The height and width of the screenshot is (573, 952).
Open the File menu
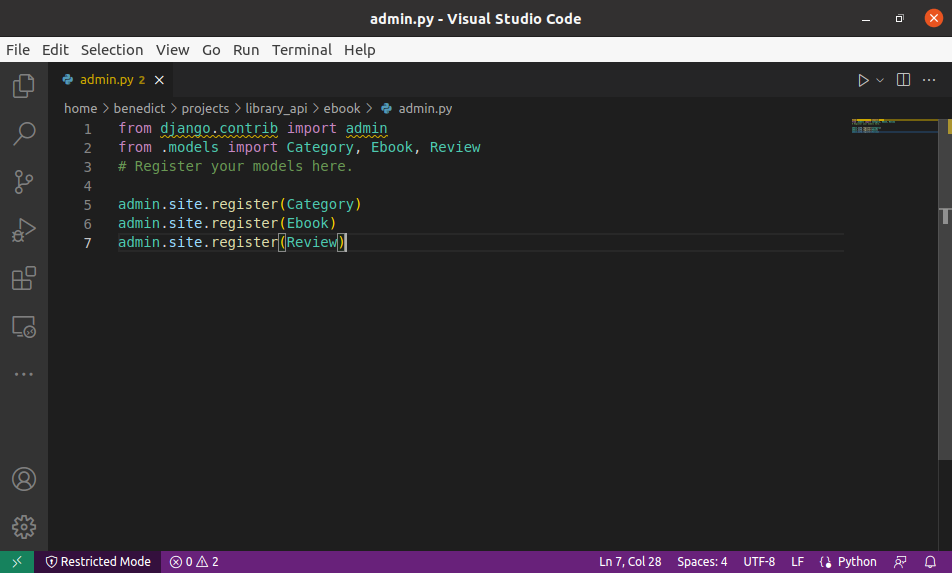(x=18, y=50)
